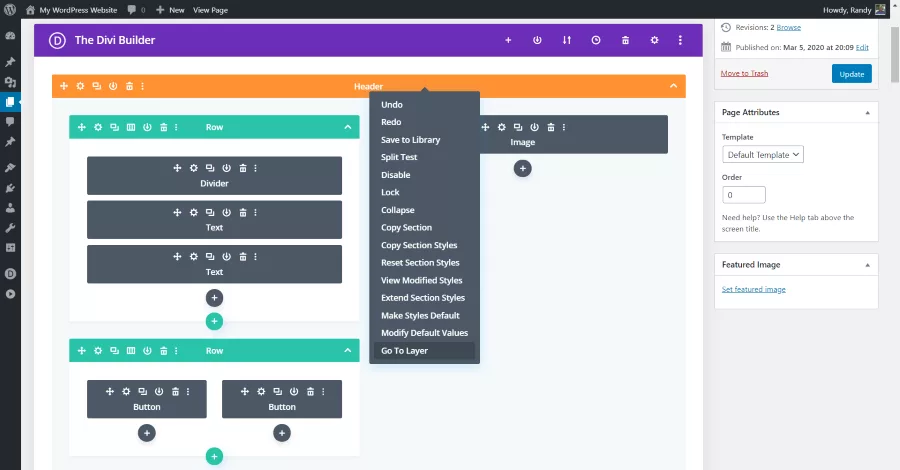This screenshot has height=470, width=900.
Task: Collapse the Featured Image panel
Action: pyautogui.click(x=867, y=265)
